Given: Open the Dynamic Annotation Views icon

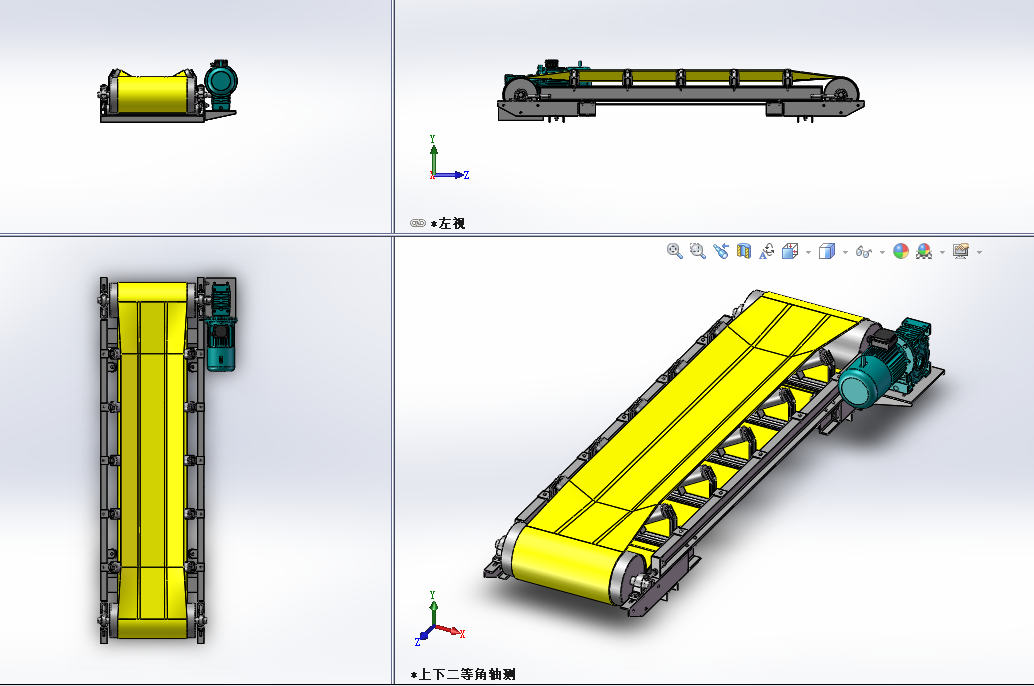Looking at the screenshot, I should tap(766, 251).
